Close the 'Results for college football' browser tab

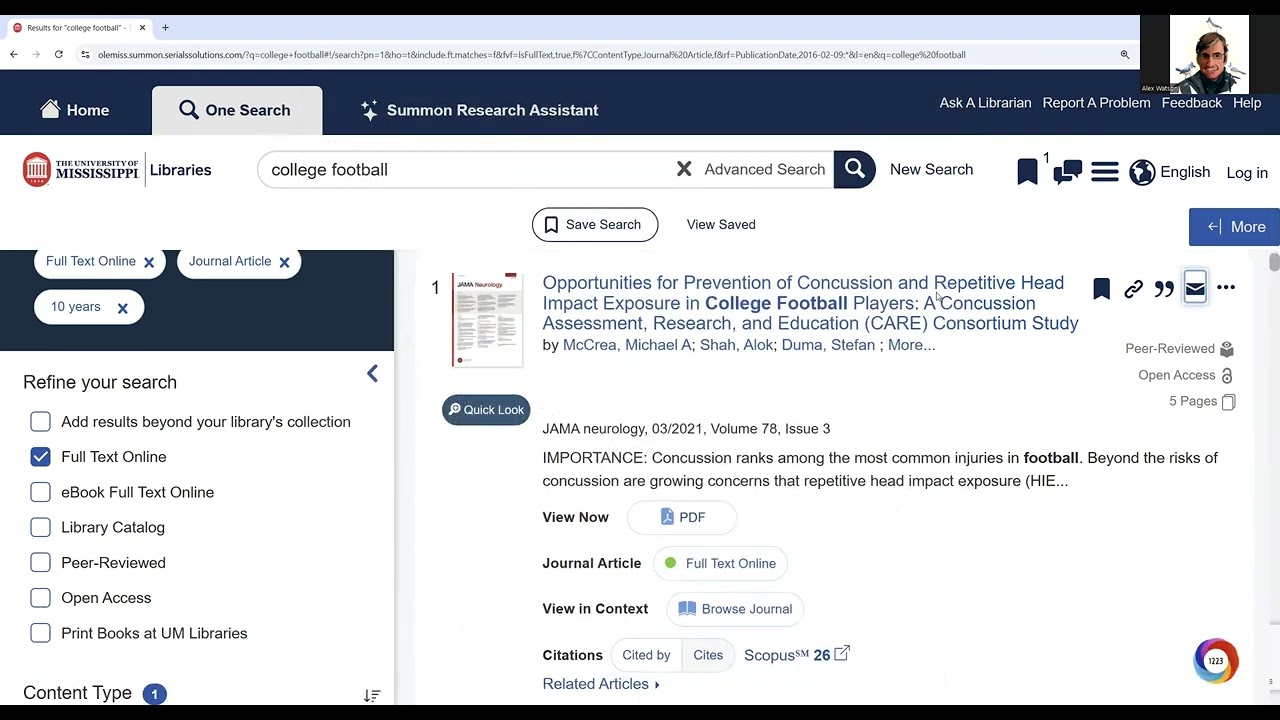(142, 27)
